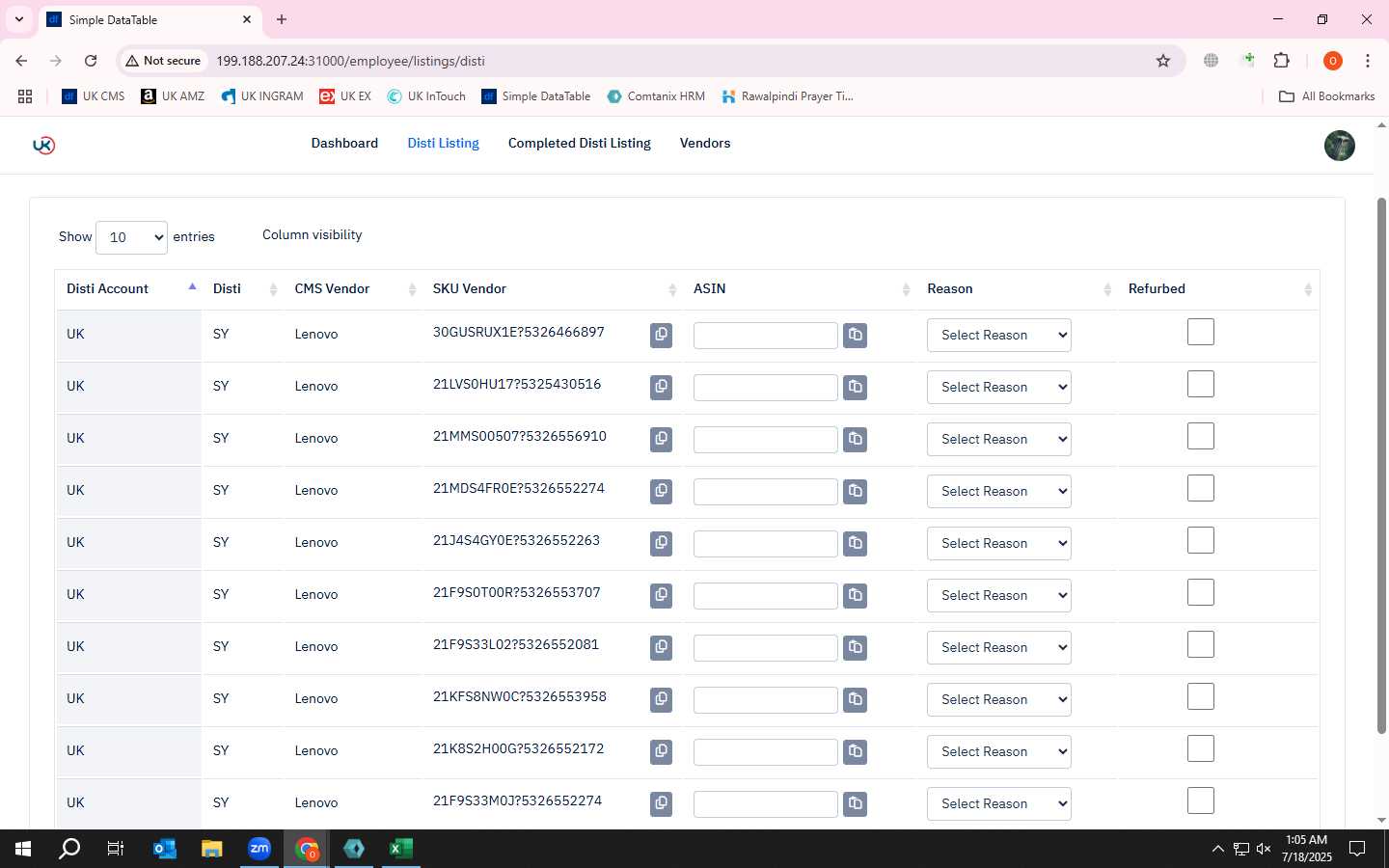
Task: Copy SKU 21KFS8NW0C?5326553958 with its copy icon
Action: click(x=661, y=699)
